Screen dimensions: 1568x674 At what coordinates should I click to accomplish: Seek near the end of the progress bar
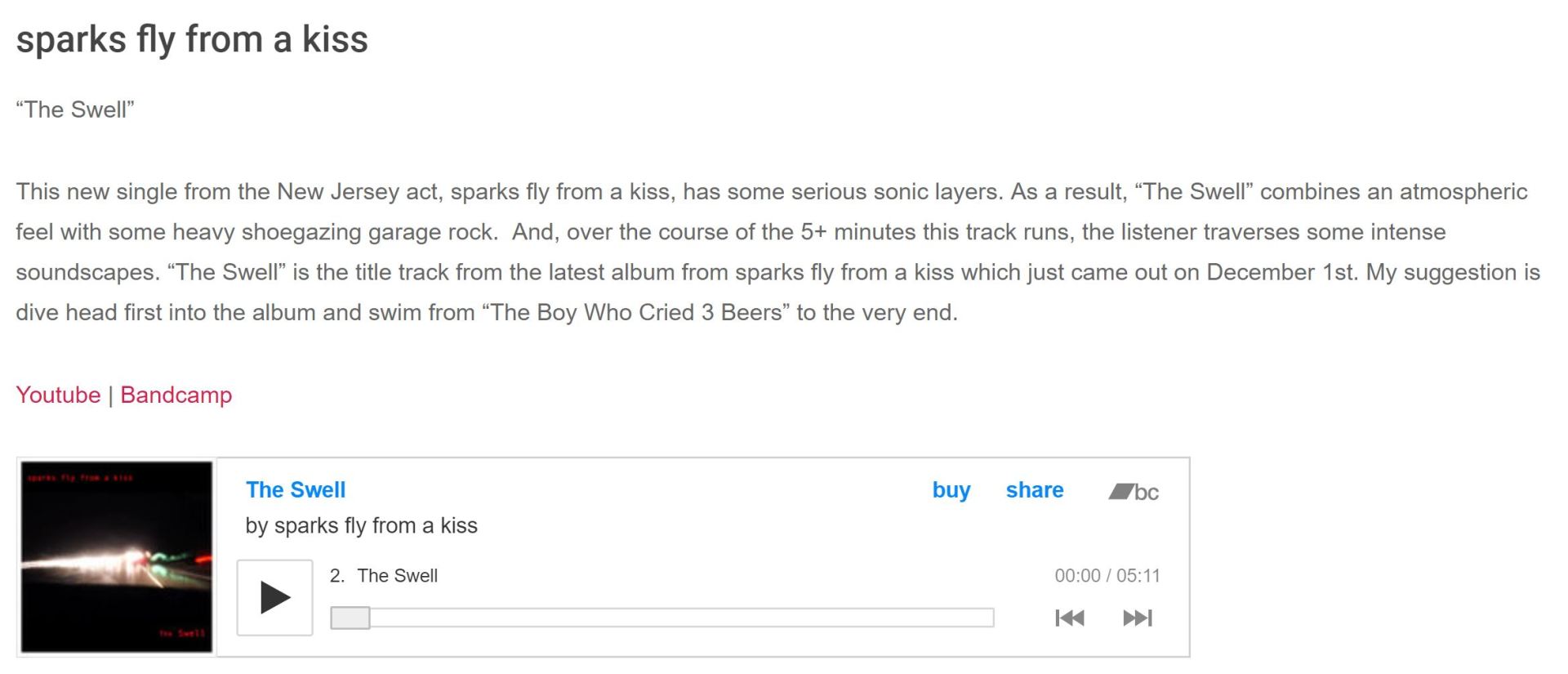click(x=972, y=618)
